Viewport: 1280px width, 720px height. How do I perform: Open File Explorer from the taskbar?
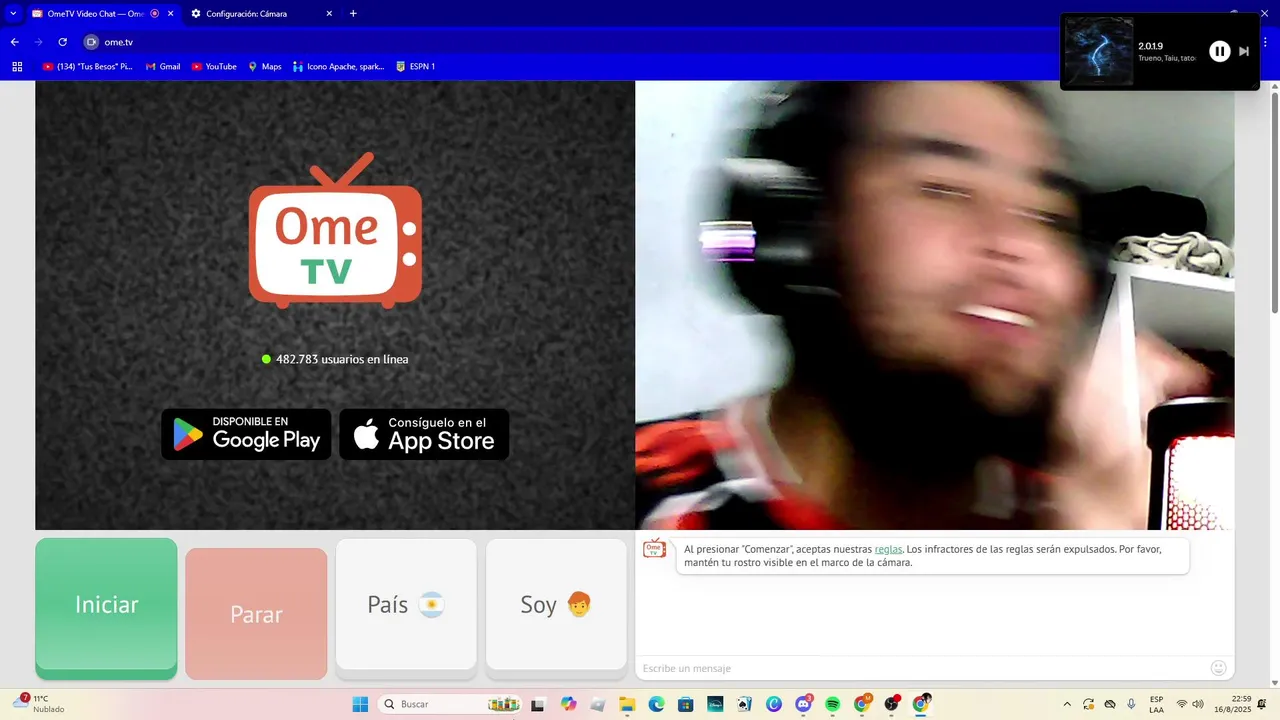point(627,704)
